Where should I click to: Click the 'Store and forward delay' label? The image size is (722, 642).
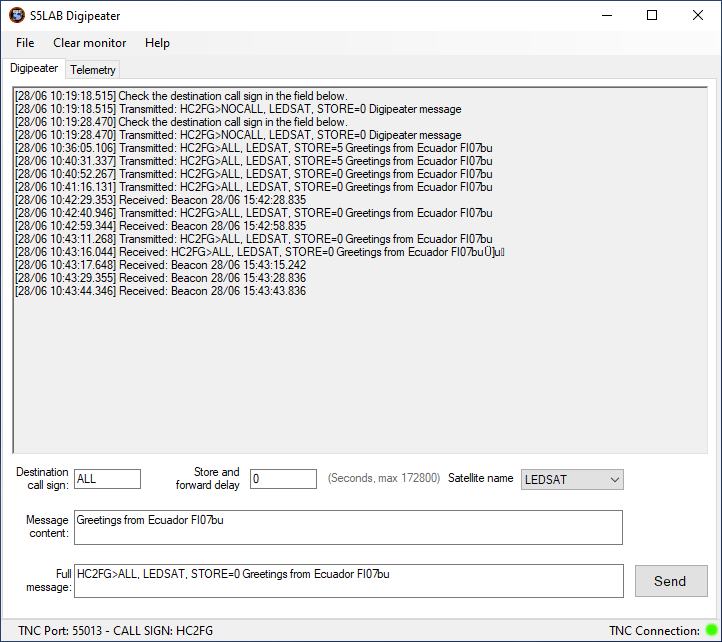[x=208, y=479]
